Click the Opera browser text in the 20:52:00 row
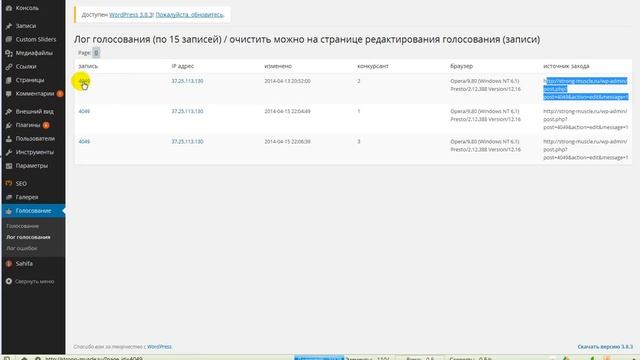The width and height of the screenshot is (640, 360). click(485, 85)
